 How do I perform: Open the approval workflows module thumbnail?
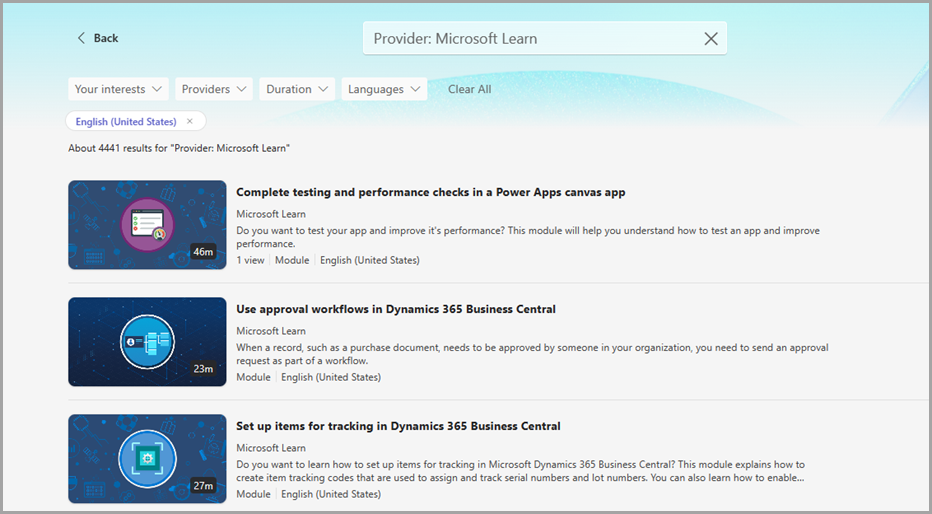(147, 342)
